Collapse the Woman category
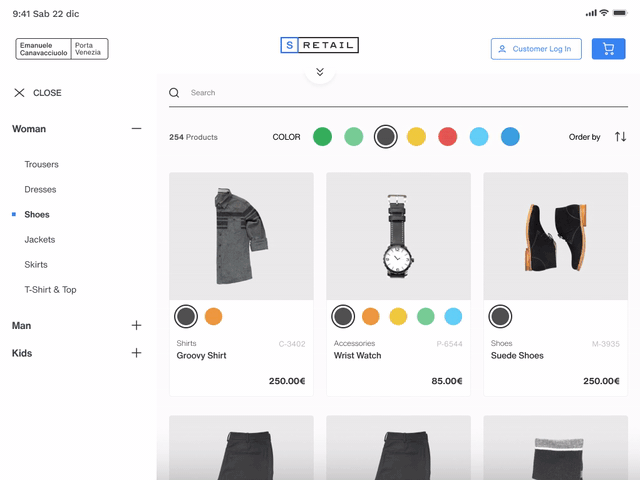The width and height of the screenshot is (640, 480). point(136,129)
